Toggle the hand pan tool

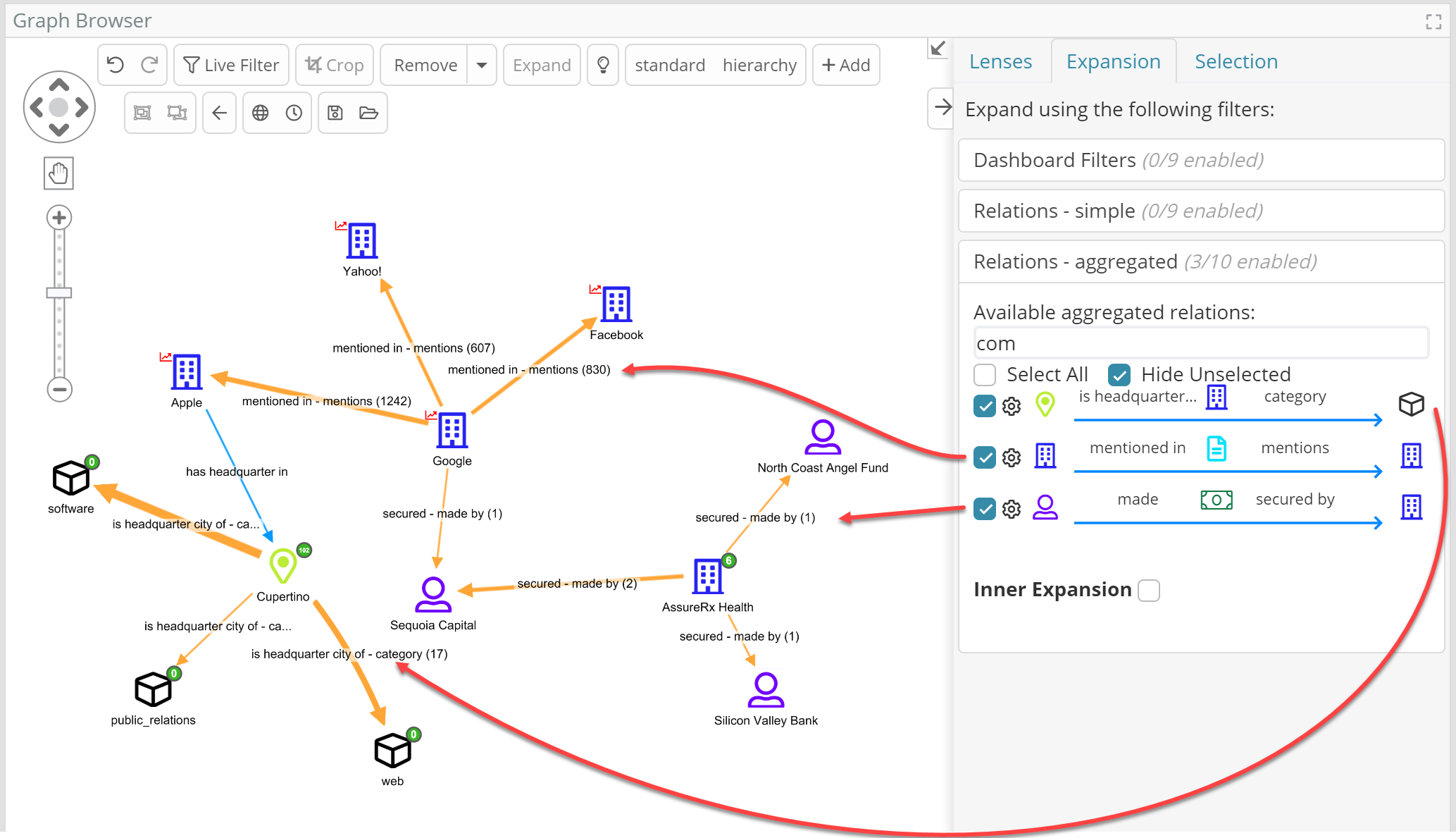[x=58, y=173]
